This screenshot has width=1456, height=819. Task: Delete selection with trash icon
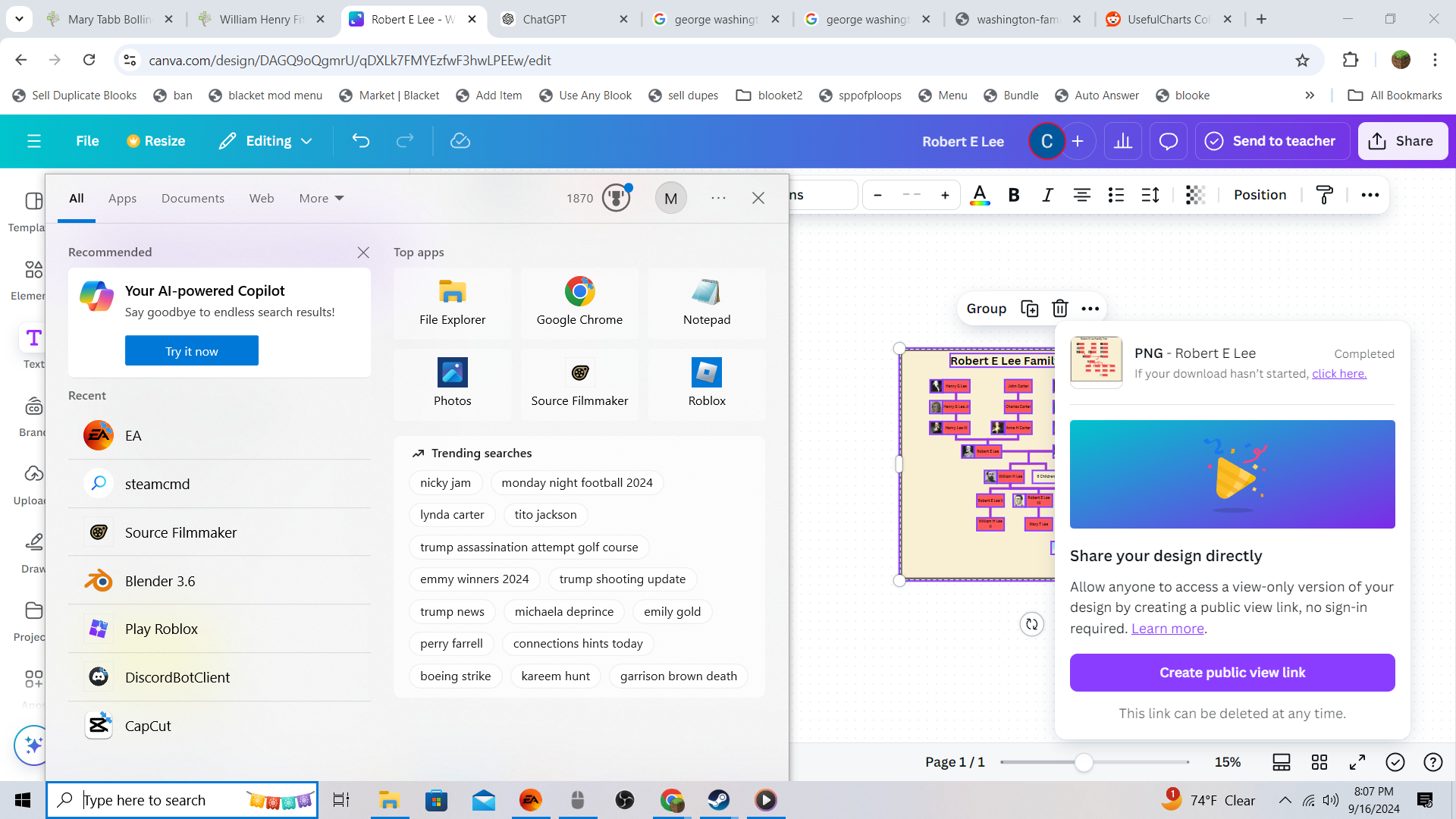pos(1060,309)
